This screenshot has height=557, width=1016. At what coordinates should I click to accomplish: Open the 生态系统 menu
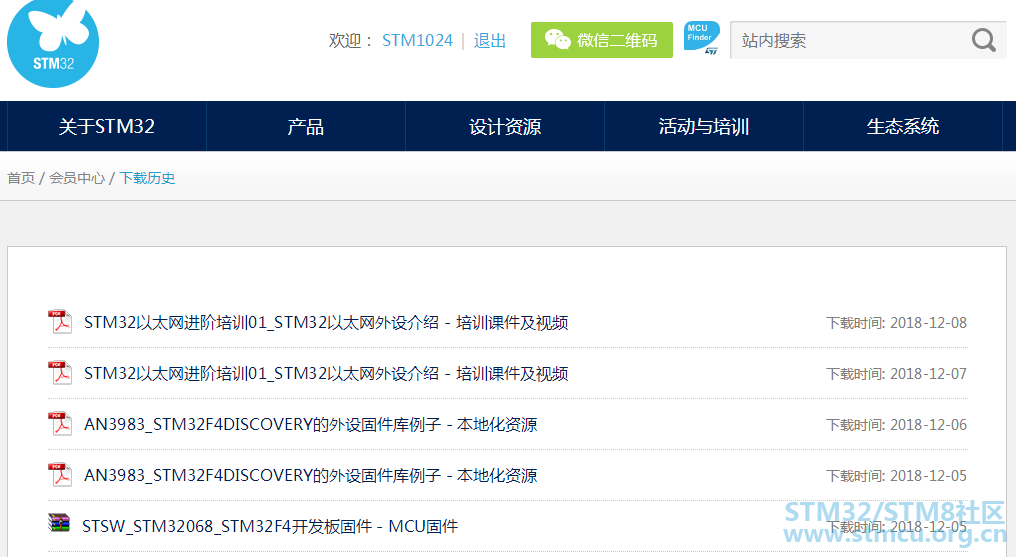pos(903,126)
